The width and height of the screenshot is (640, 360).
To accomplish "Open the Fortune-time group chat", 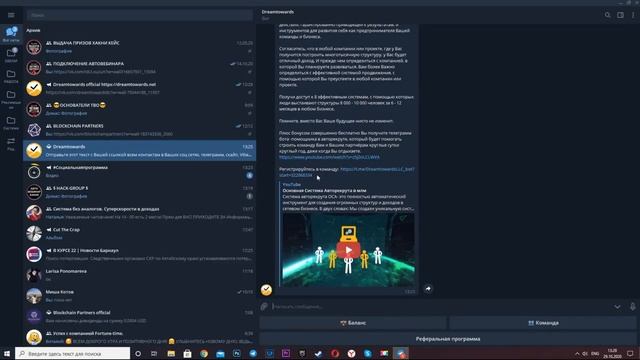I will click(x=140, y=337).
